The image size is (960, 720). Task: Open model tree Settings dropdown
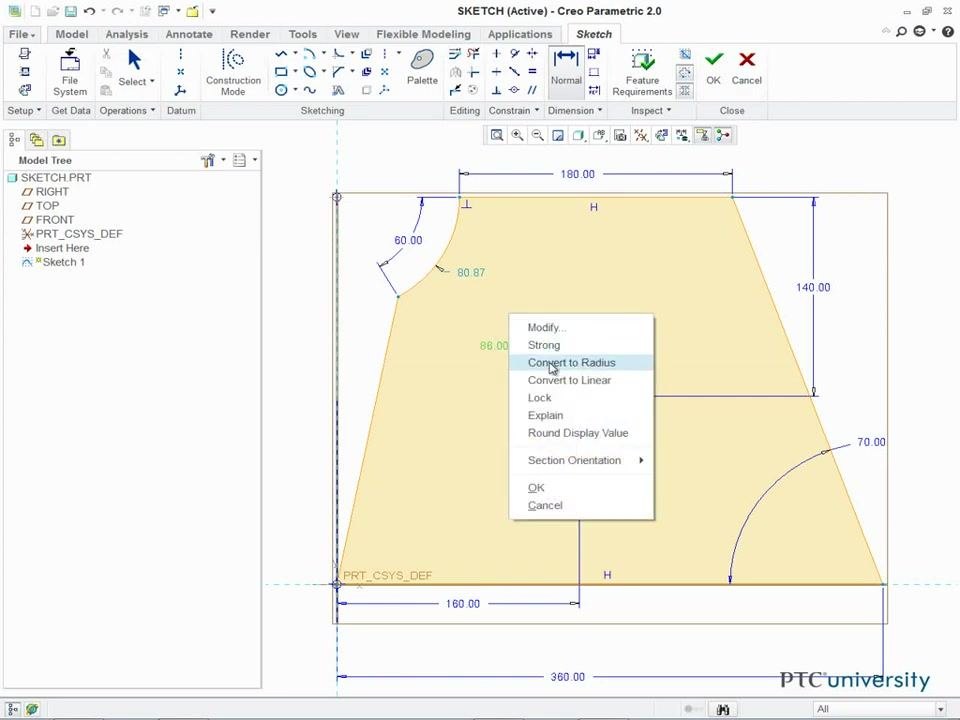point(212,160)
